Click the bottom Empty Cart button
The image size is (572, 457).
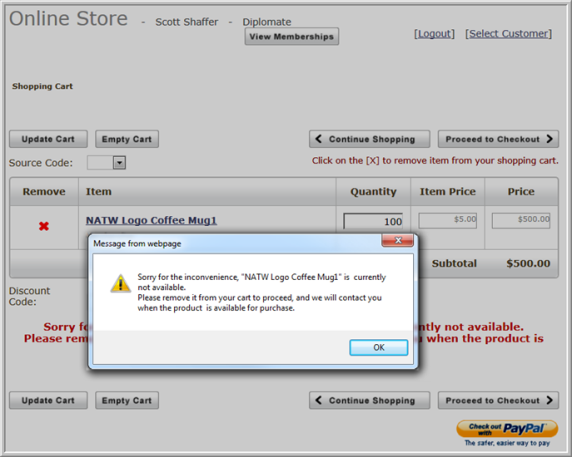(x=127, y=400)
